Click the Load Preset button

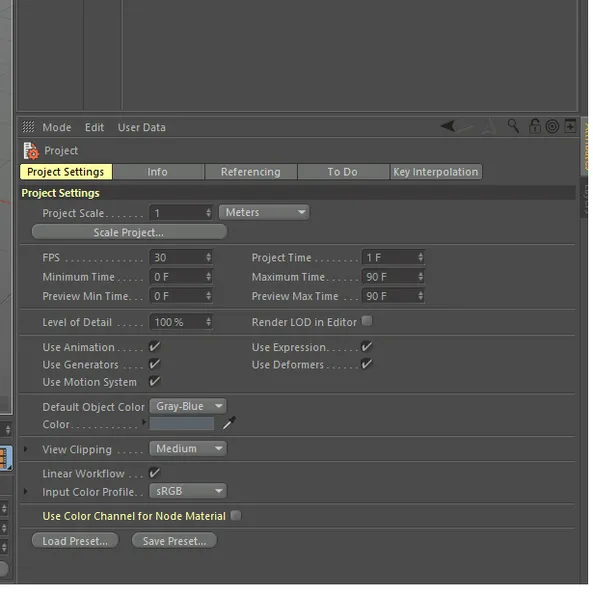75,541
